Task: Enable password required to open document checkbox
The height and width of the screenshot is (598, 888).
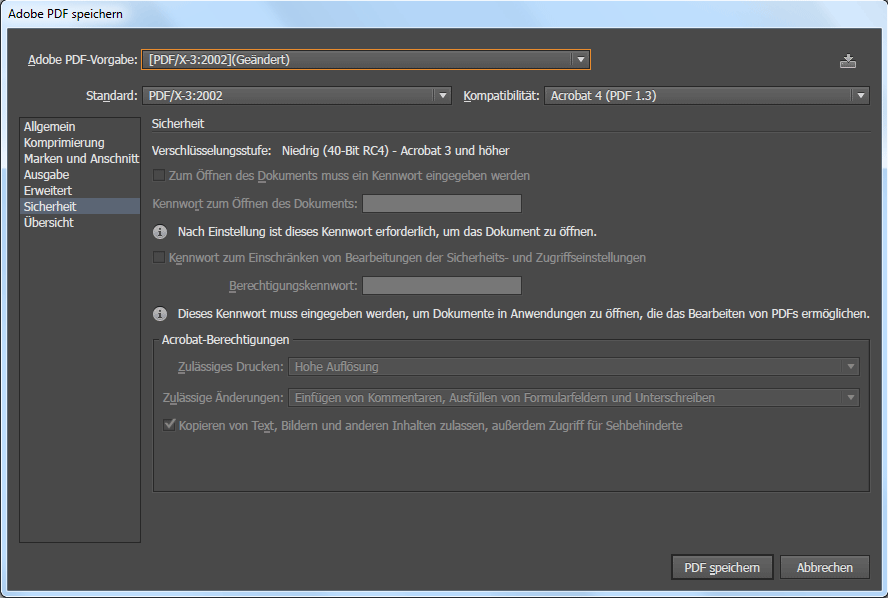Action: [x=158, y=176]
